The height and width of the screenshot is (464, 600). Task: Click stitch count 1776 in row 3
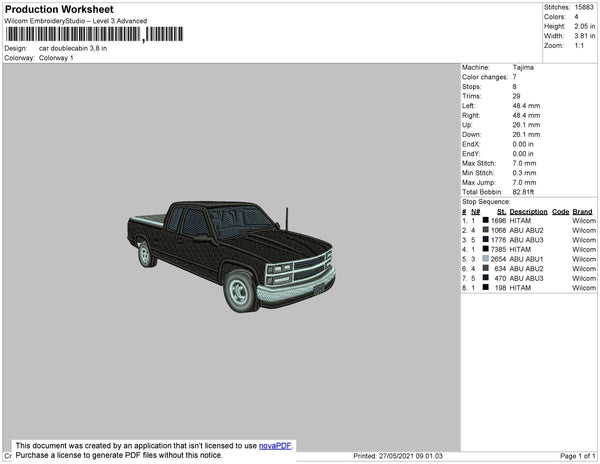click(498, 240)
